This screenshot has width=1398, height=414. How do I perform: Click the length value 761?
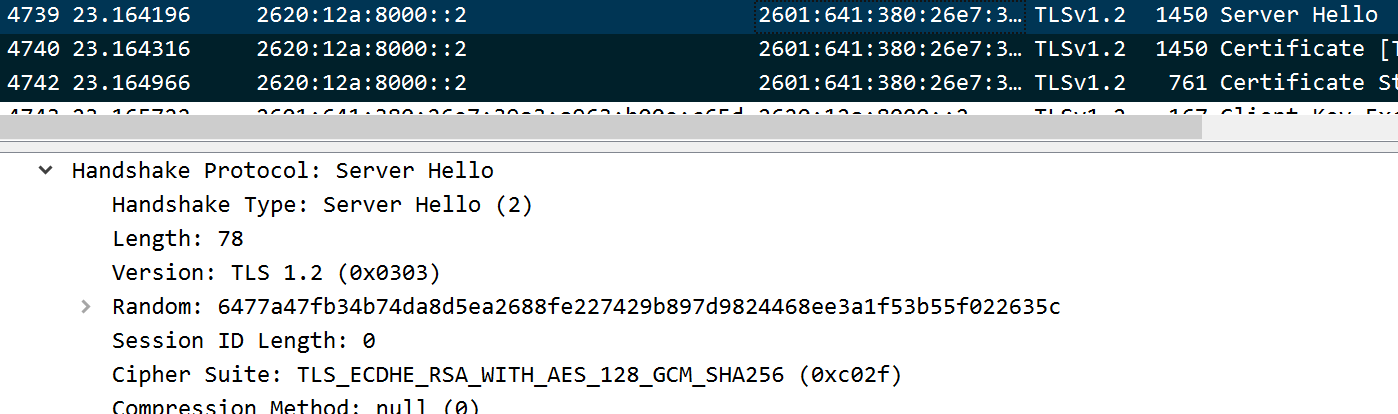point(1186,83)
